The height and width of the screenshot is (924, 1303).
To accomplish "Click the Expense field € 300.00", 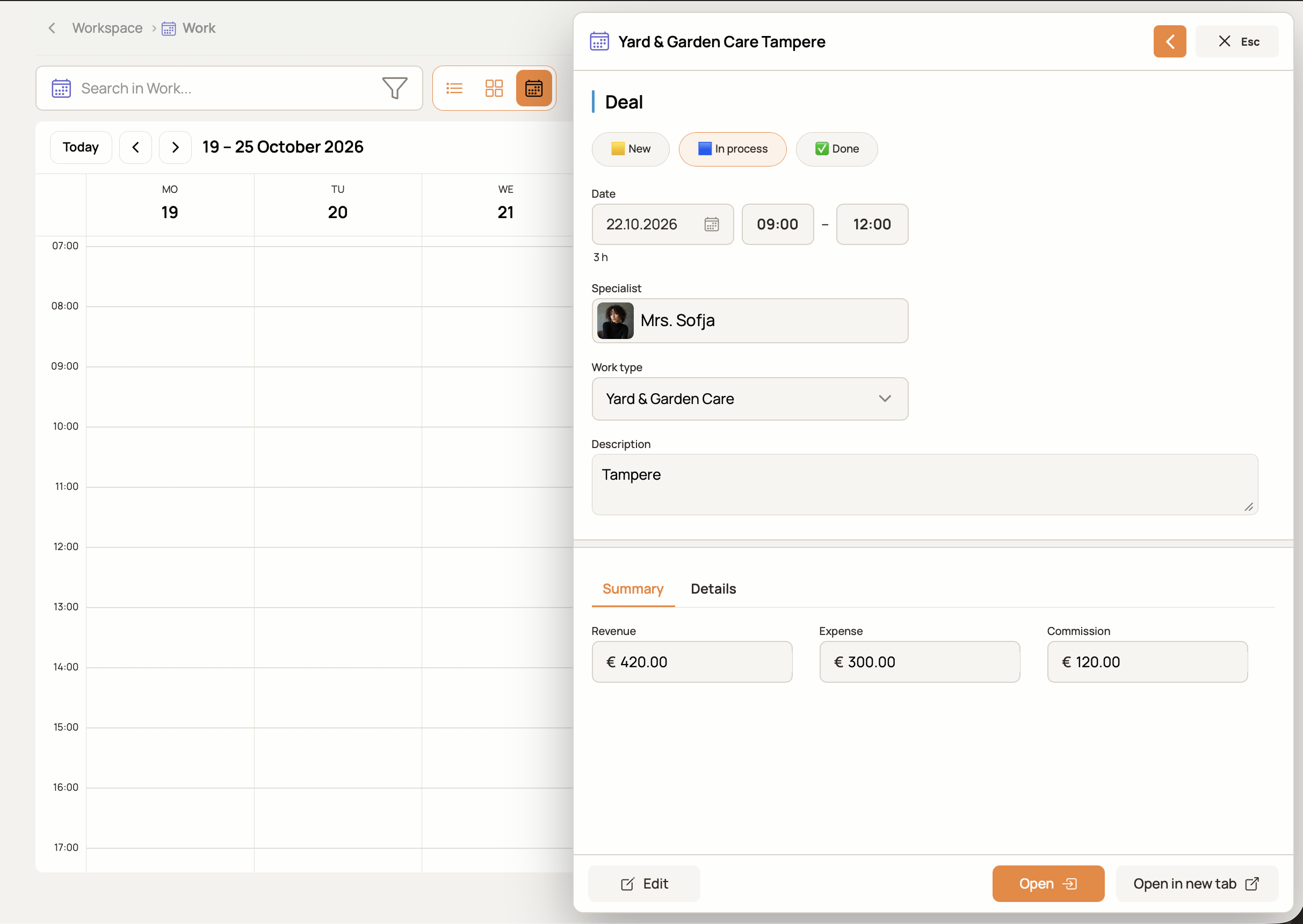I will 920,662.
